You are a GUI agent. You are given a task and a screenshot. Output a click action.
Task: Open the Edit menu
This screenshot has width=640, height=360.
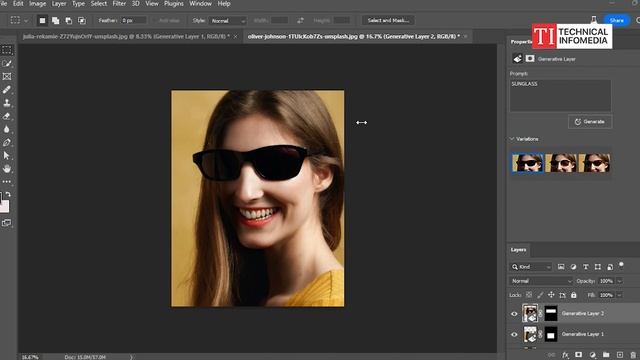pyautogui.click(x=18, y=4)
